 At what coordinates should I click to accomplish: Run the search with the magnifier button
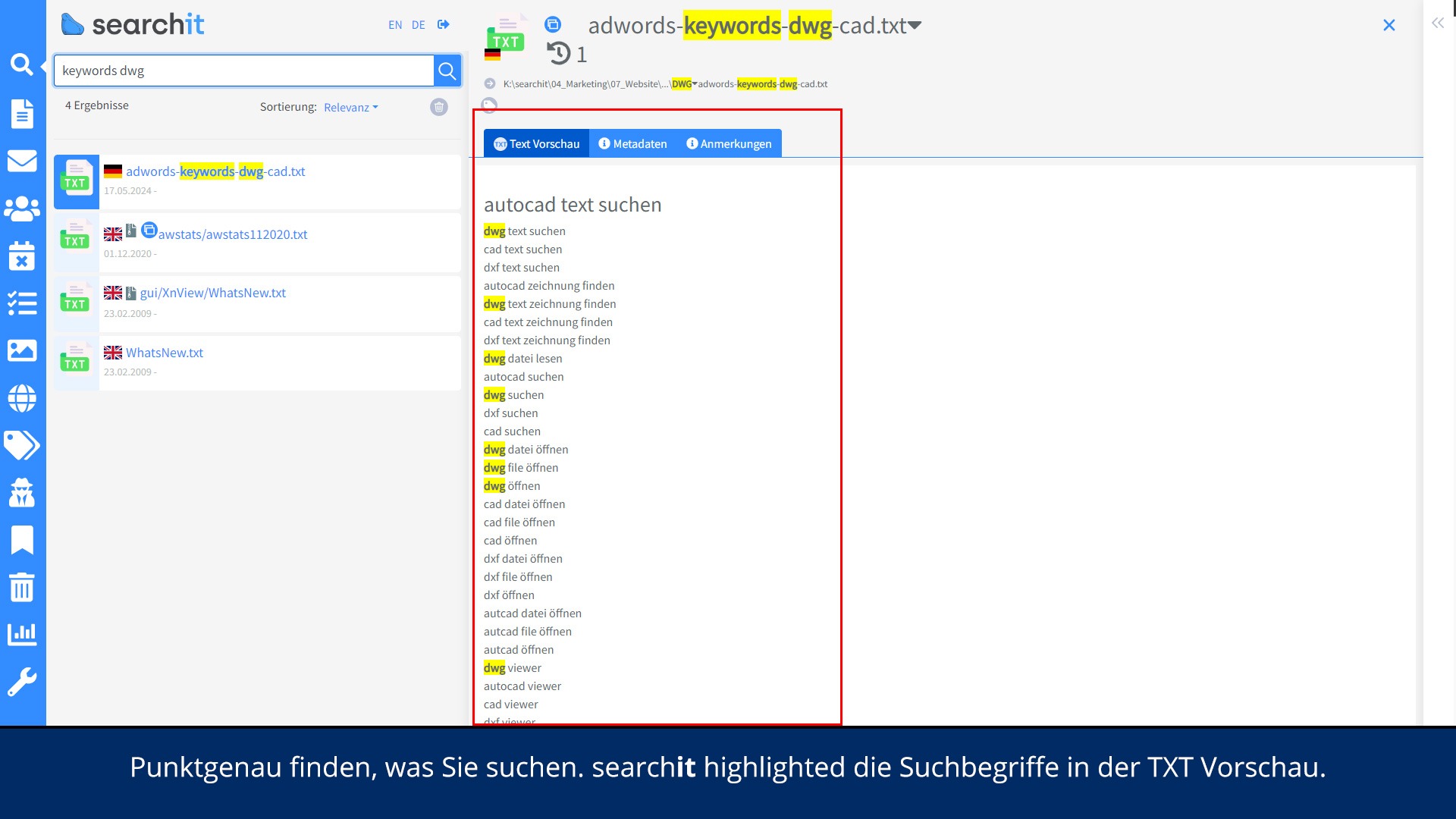tap(447, 71)
